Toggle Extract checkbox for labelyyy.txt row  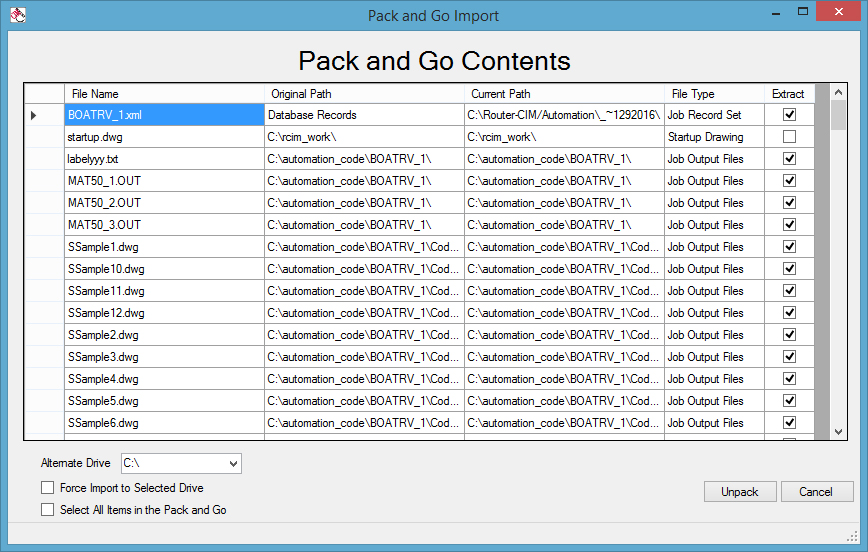789,159
